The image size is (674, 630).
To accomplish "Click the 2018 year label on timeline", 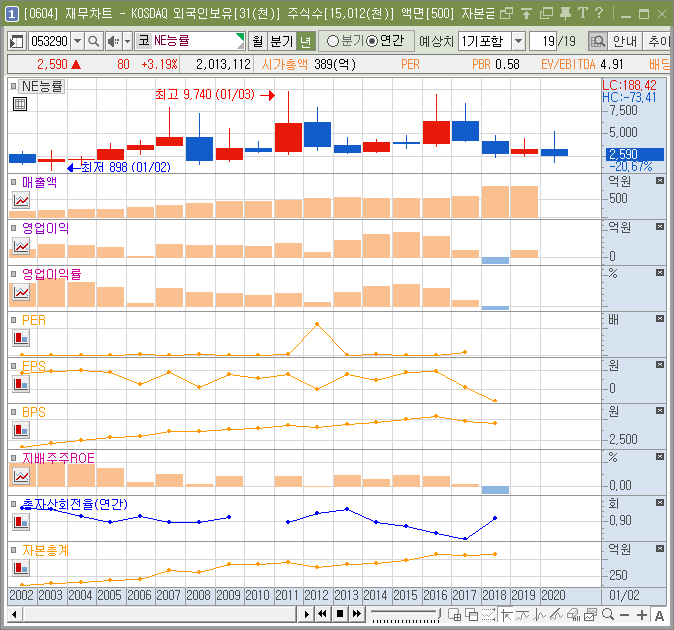I will (494, 596).
